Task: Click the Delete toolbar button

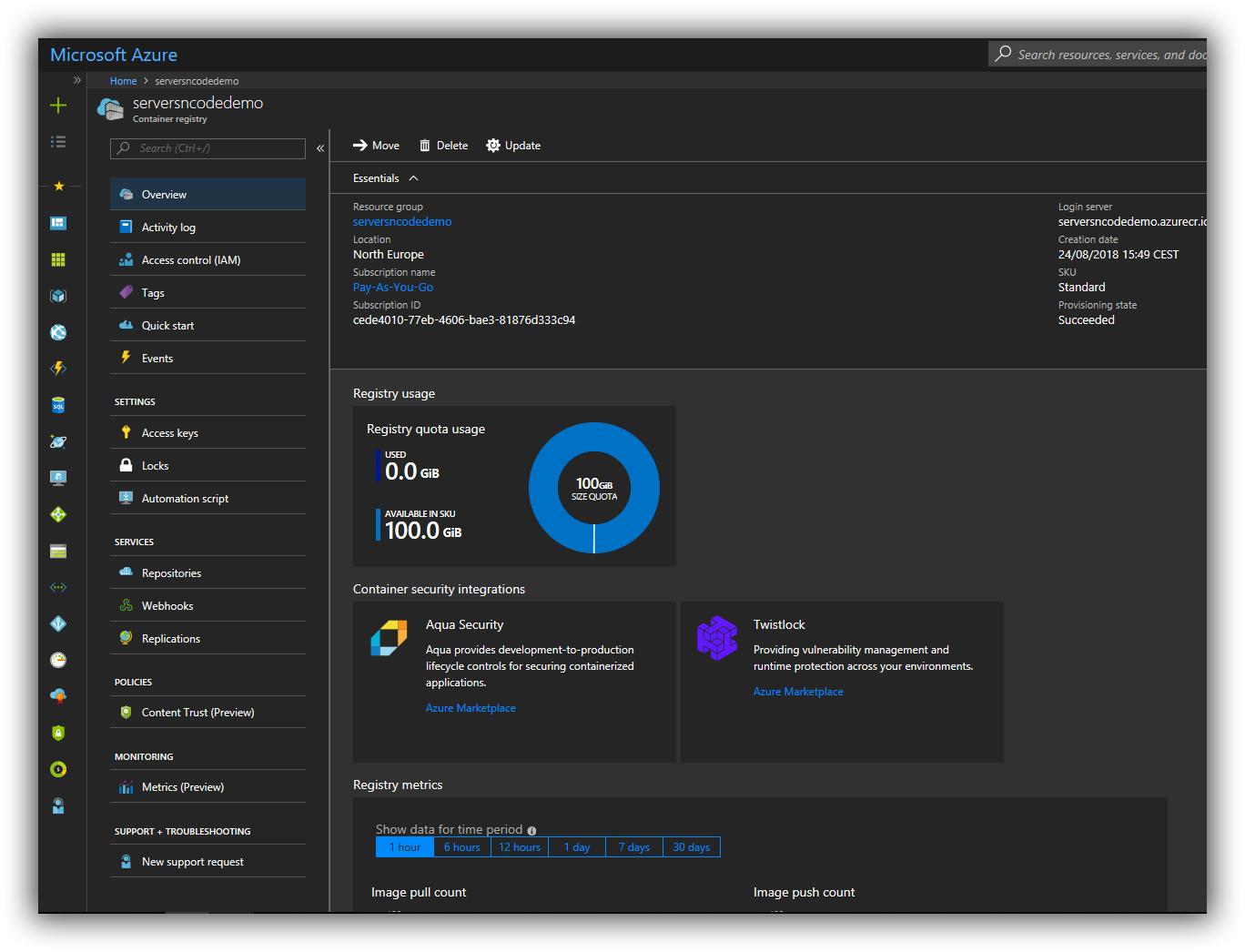Action: pos(443,146)
